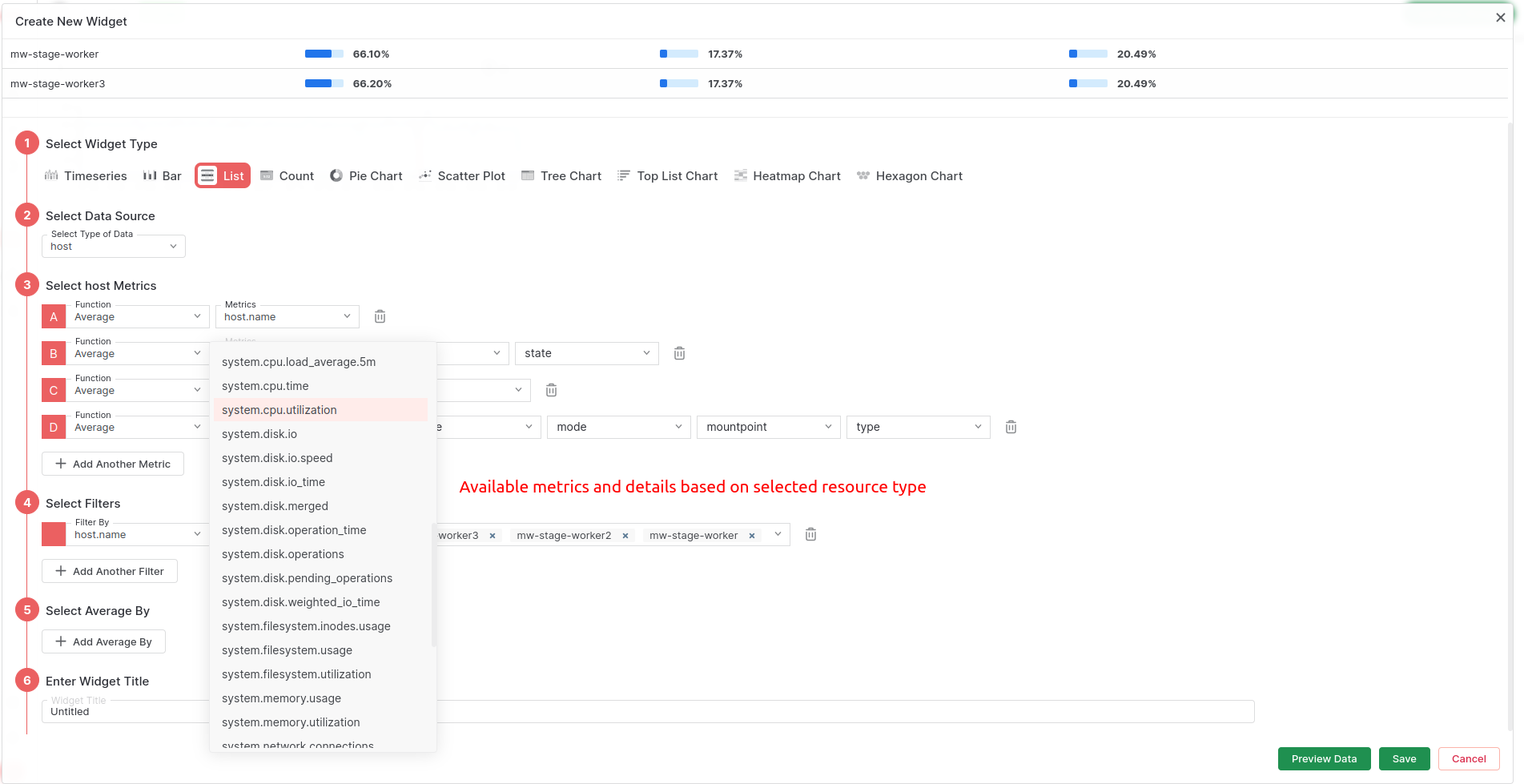Select the Timeseries widget type
The image size is (1524, 784).
86,176
